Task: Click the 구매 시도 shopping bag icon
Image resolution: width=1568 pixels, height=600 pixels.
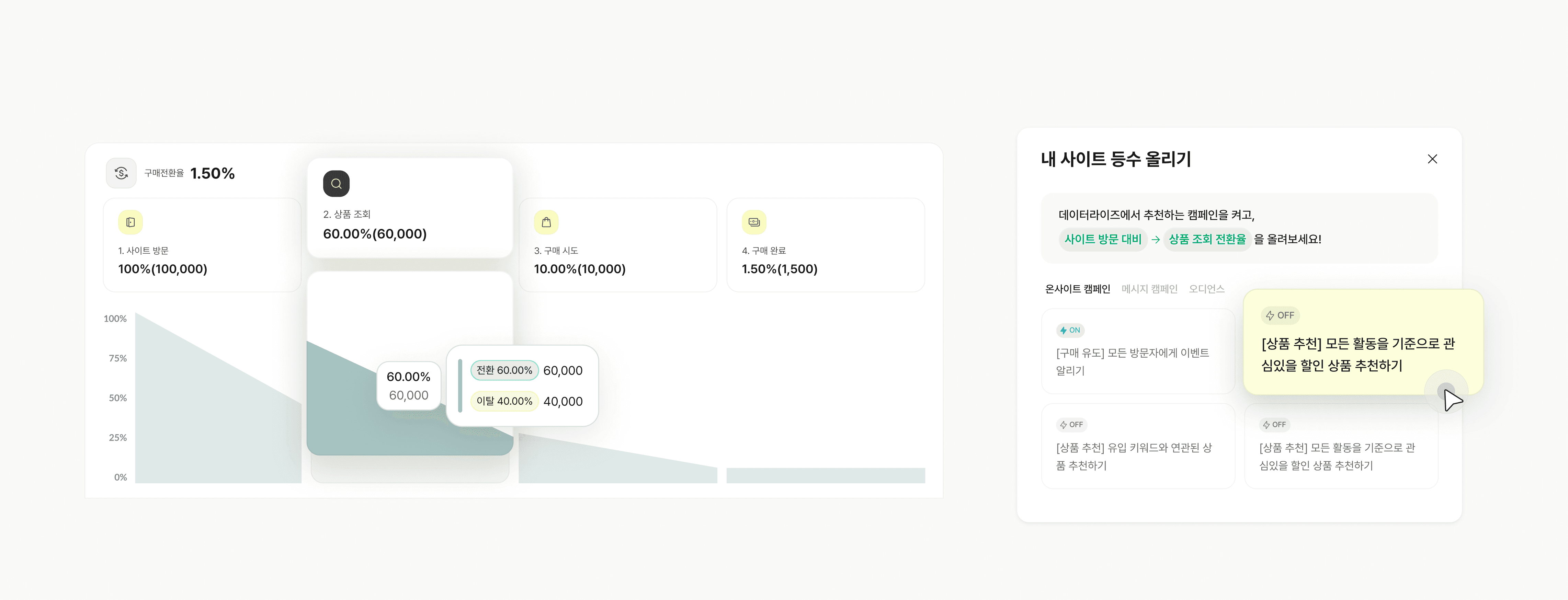Action: click(x=546, y=222)
